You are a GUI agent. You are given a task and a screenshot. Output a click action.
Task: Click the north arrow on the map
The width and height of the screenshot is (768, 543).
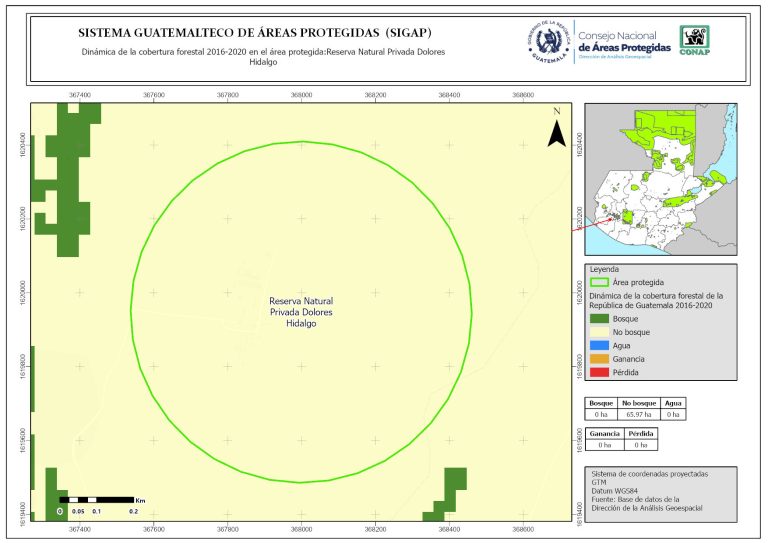(x=558, y=130)
